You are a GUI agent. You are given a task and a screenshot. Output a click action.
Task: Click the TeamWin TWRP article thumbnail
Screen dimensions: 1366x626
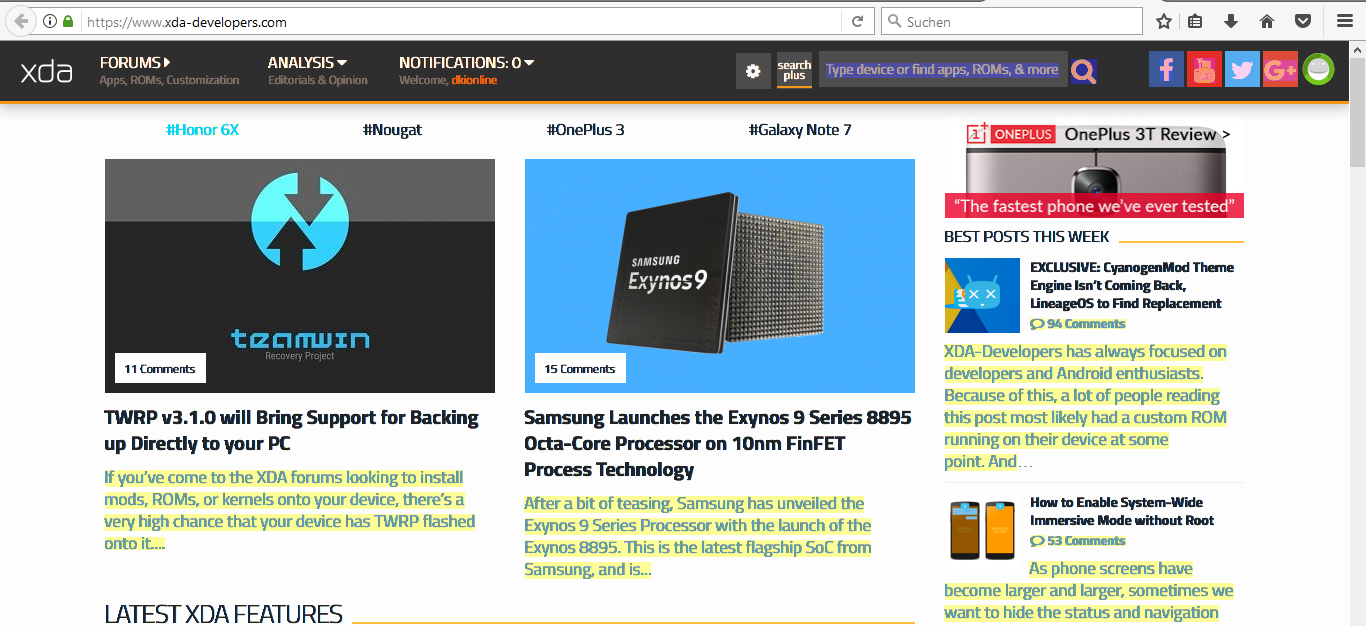[x=299, y=276]
